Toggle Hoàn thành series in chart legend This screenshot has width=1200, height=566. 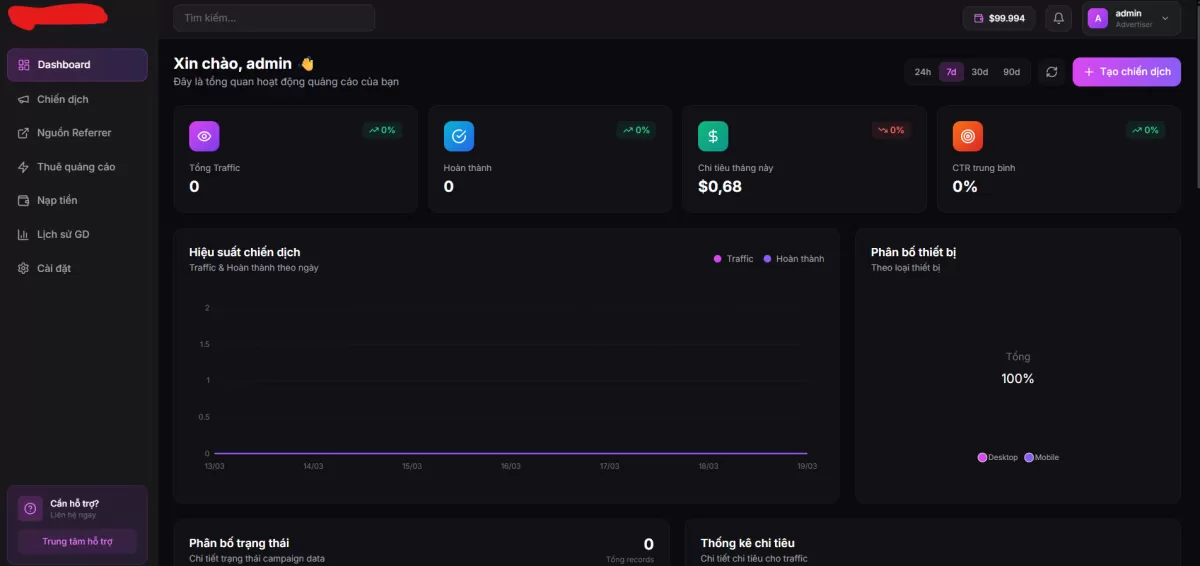click(x=794, y=259)
